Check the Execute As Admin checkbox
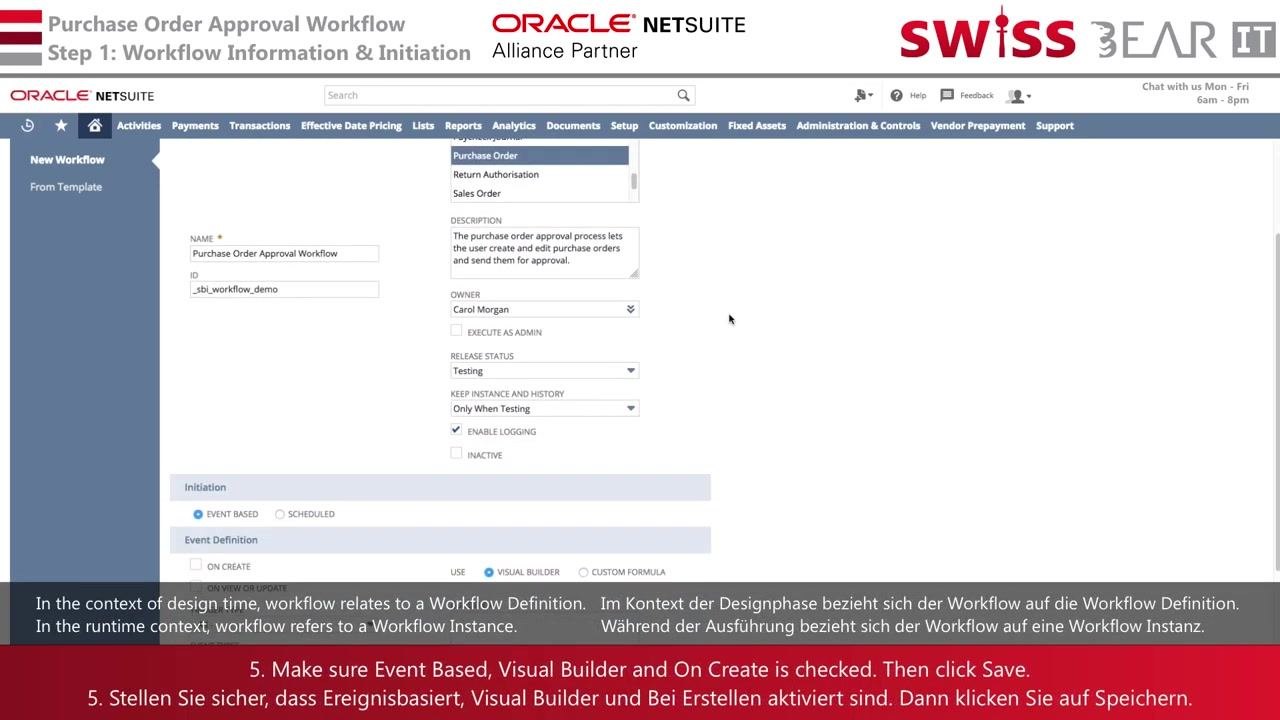This screenshot has width=1280, height=720. pos(456,331)
